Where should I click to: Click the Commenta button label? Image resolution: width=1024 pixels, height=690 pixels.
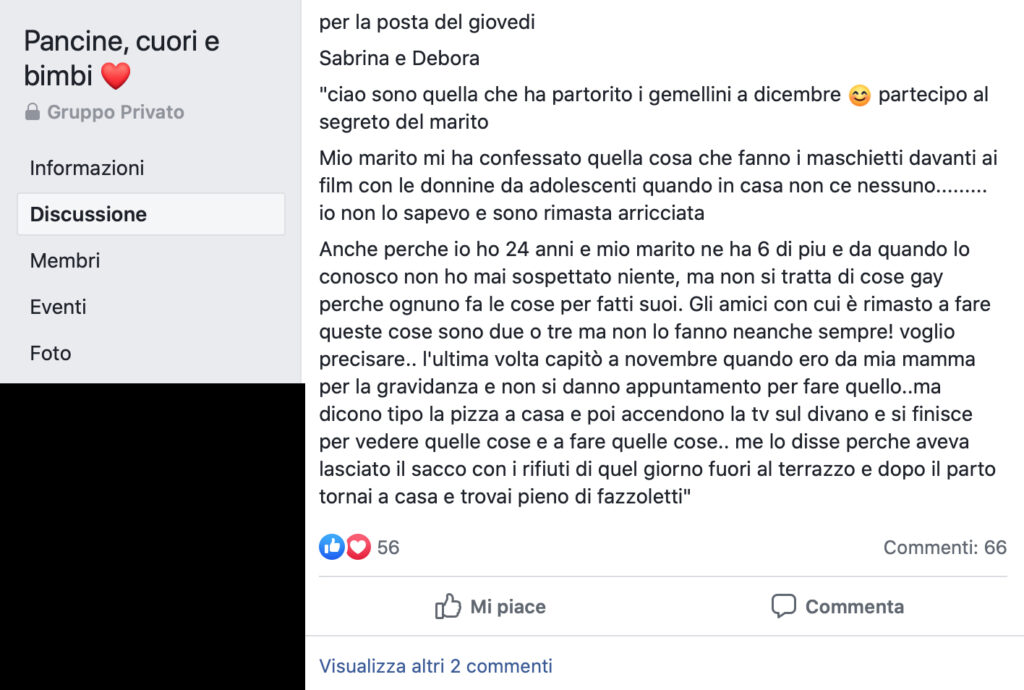pyautogui.click(x=854, y=606)
